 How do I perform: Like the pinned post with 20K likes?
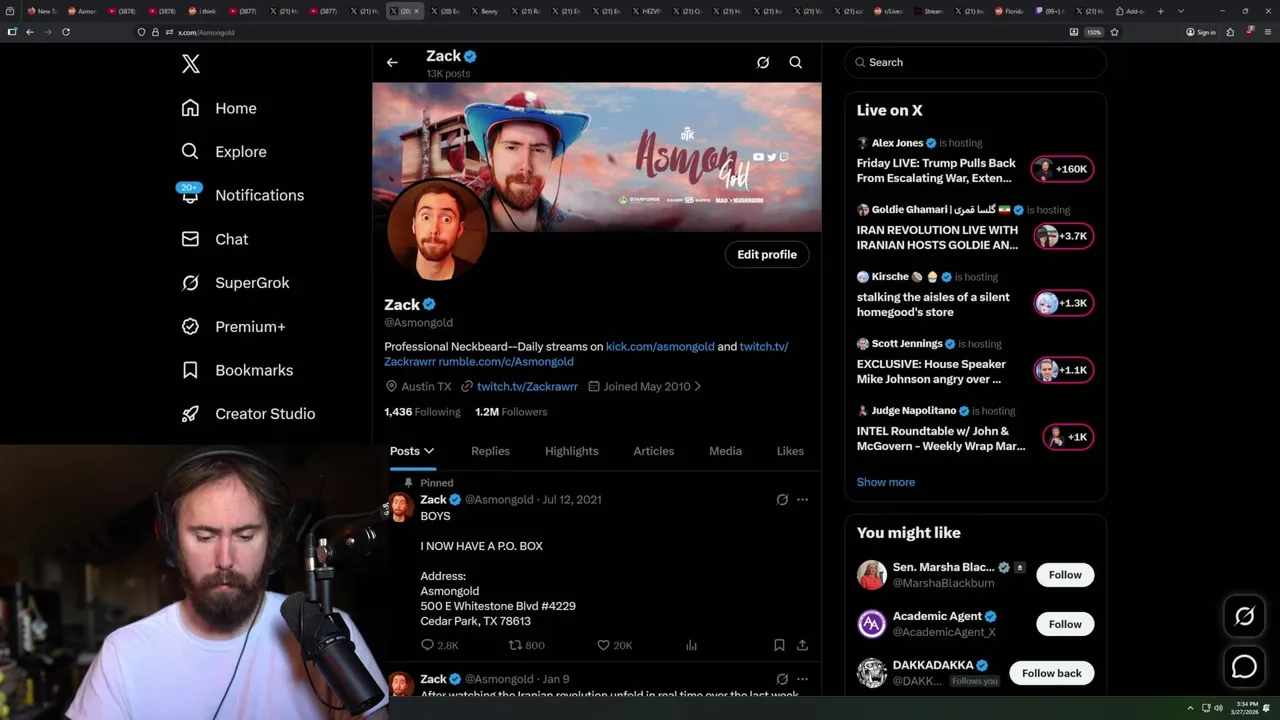coord(614,646)
